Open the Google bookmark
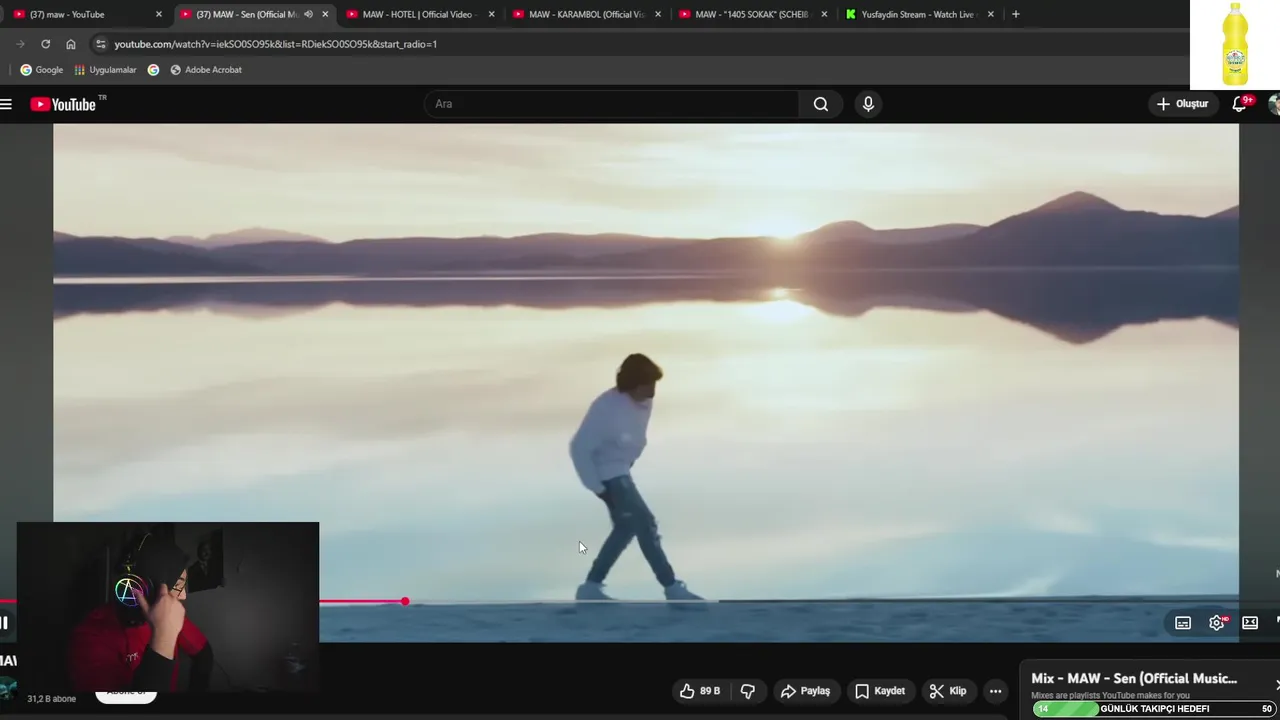The width and height of the screenshot is (1280, 720). tap(41, 70)
